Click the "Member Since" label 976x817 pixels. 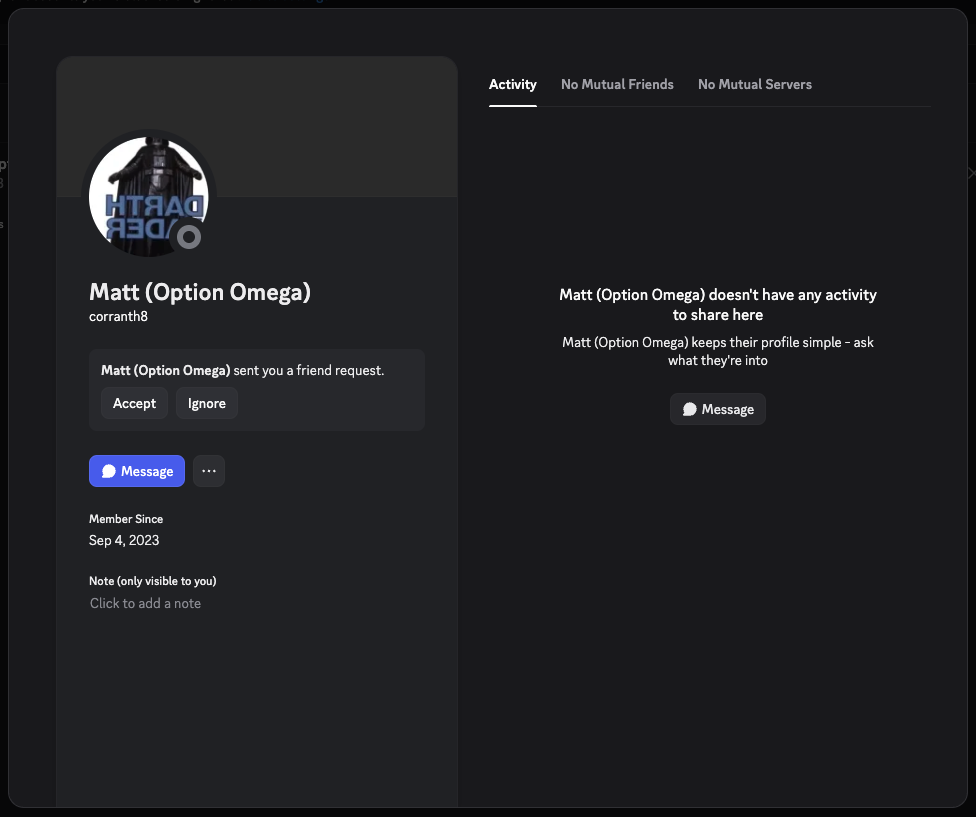coord(126,519)
